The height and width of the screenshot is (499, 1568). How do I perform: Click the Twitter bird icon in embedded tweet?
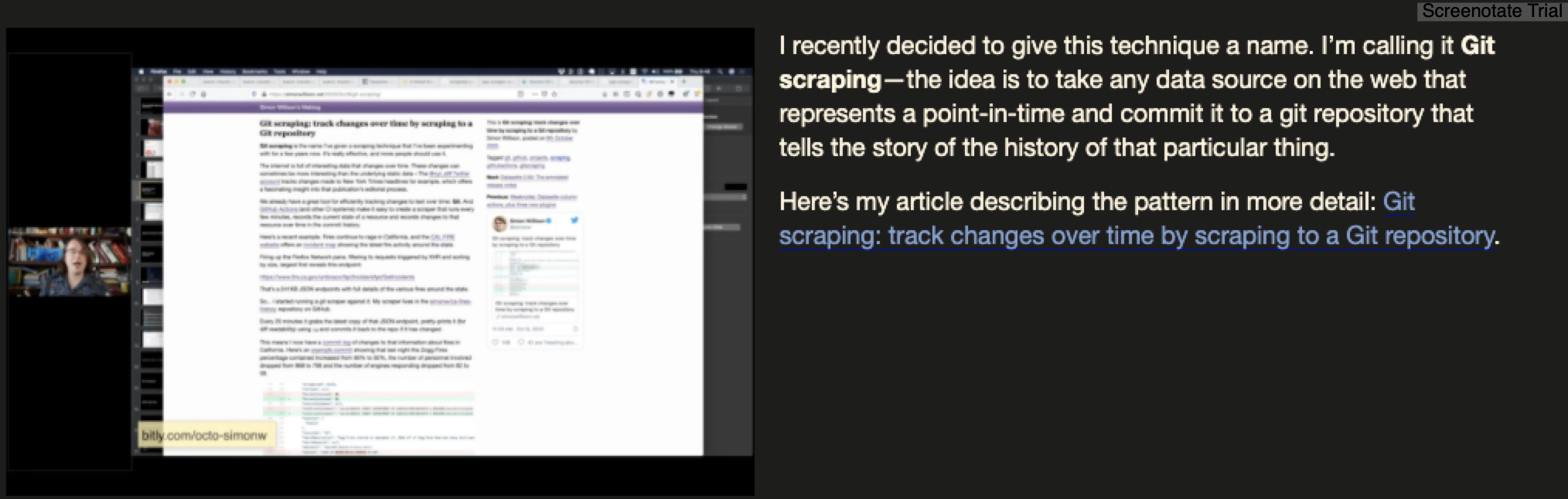coord(574,220)
